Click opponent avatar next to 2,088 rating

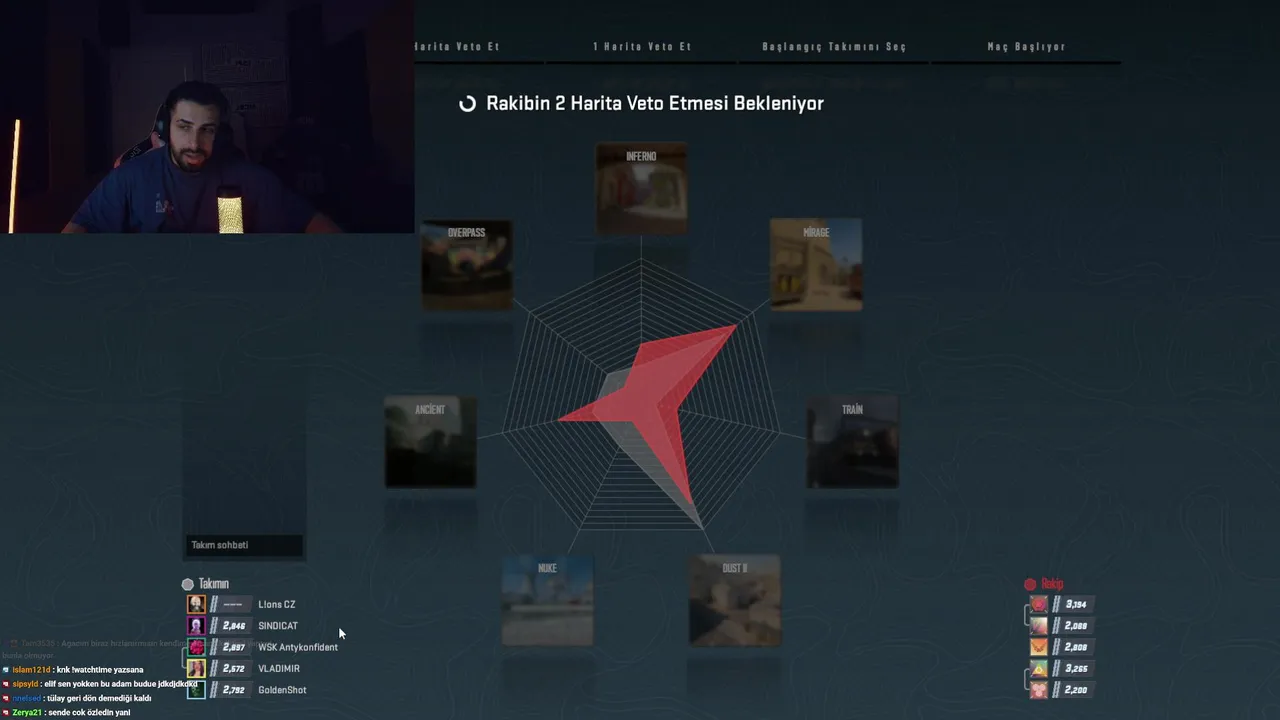pos(1039,626)
